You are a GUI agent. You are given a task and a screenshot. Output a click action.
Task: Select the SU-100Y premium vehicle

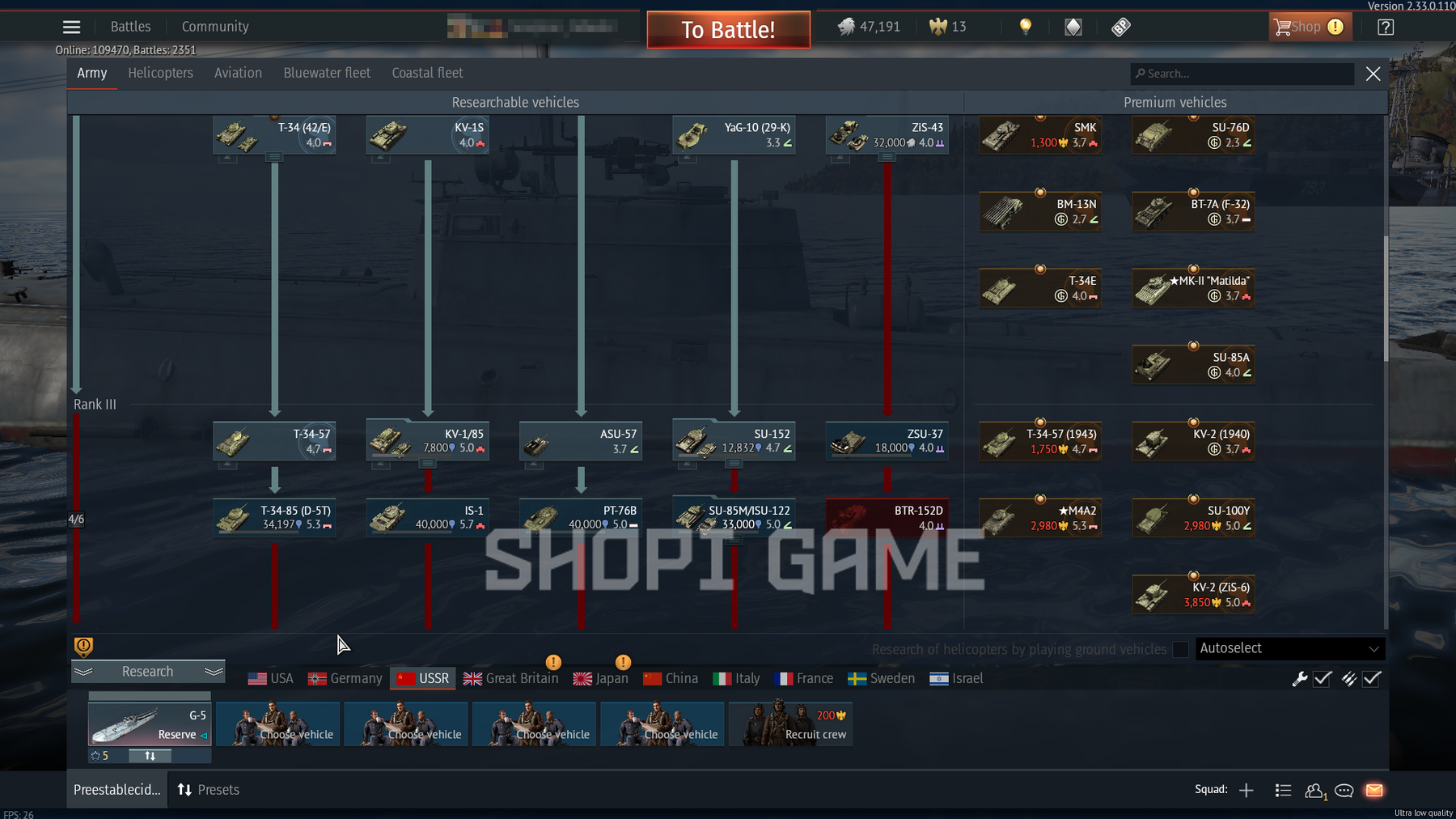[1193, 518]
